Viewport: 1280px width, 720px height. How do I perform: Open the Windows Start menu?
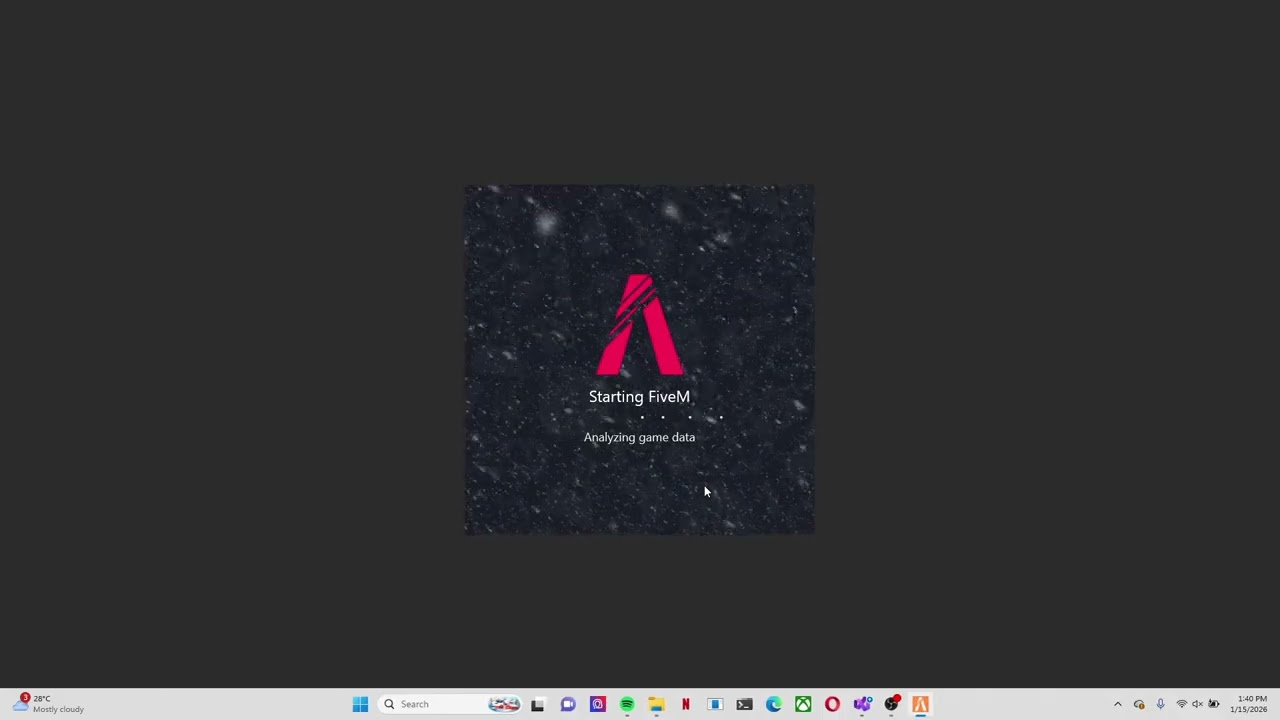(360, 704)
